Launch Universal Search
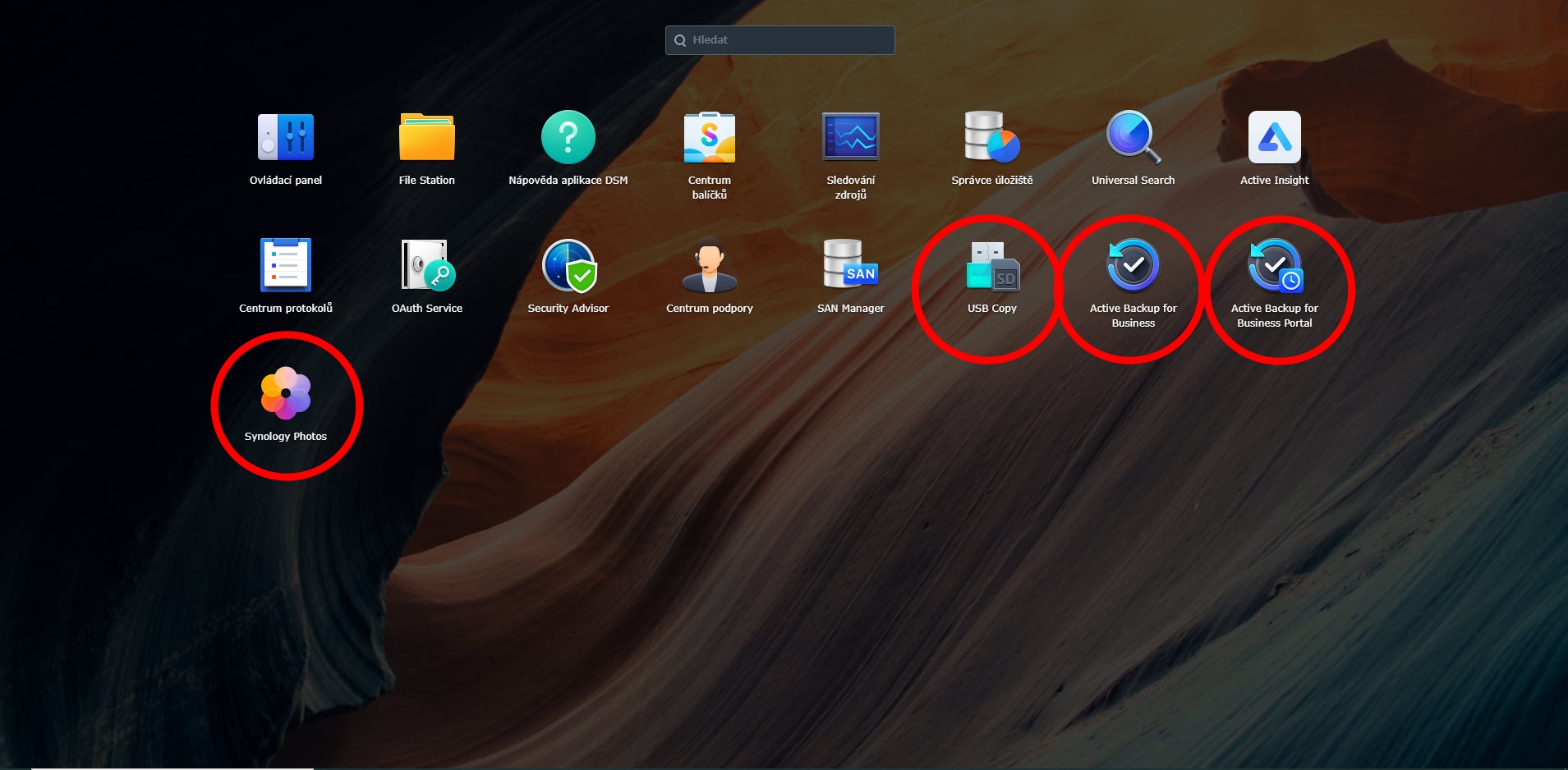1568x770 pixels. coord(1133,138)
